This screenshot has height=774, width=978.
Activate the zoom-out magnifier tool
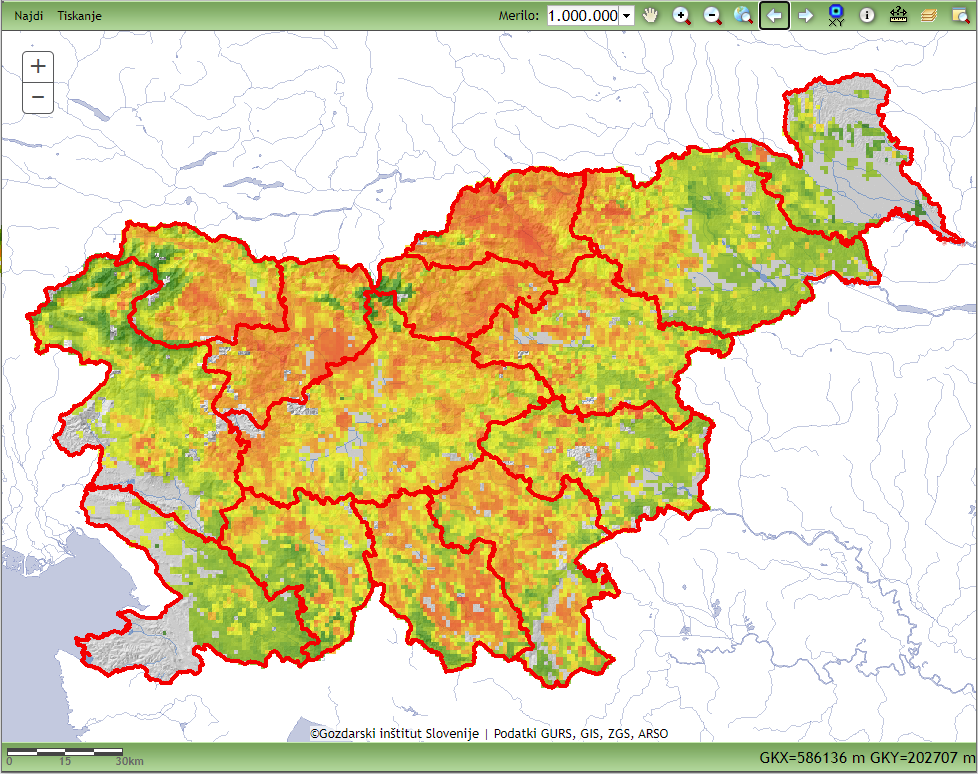pyautogui.click(x=713, y=15)
